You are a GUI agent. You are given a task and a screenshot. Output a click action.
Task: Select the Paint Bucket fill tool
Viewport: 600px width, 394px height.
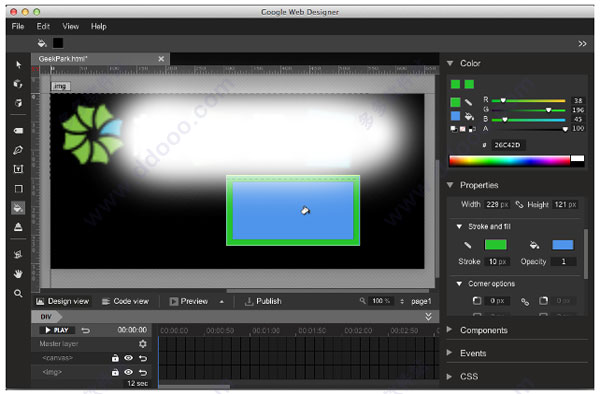(x=18, y=208)
